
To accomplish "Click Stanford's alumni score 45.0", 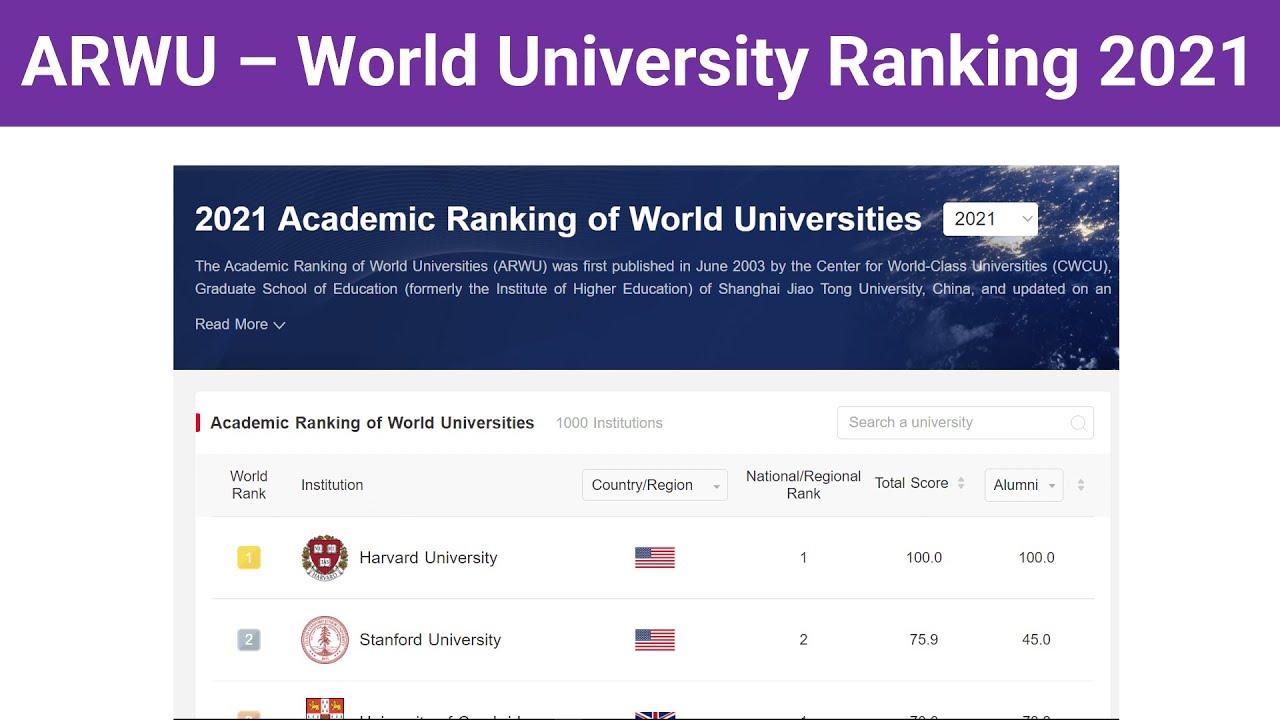I will (x=1036, y=640).
